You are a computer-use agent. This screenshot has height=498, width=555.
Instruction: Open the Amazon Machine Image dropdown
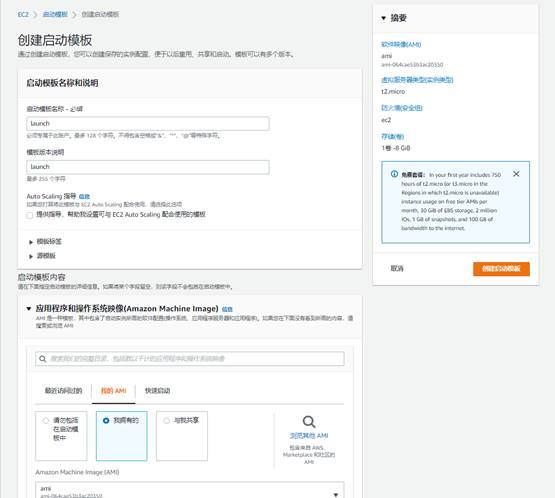pos(190,491)
